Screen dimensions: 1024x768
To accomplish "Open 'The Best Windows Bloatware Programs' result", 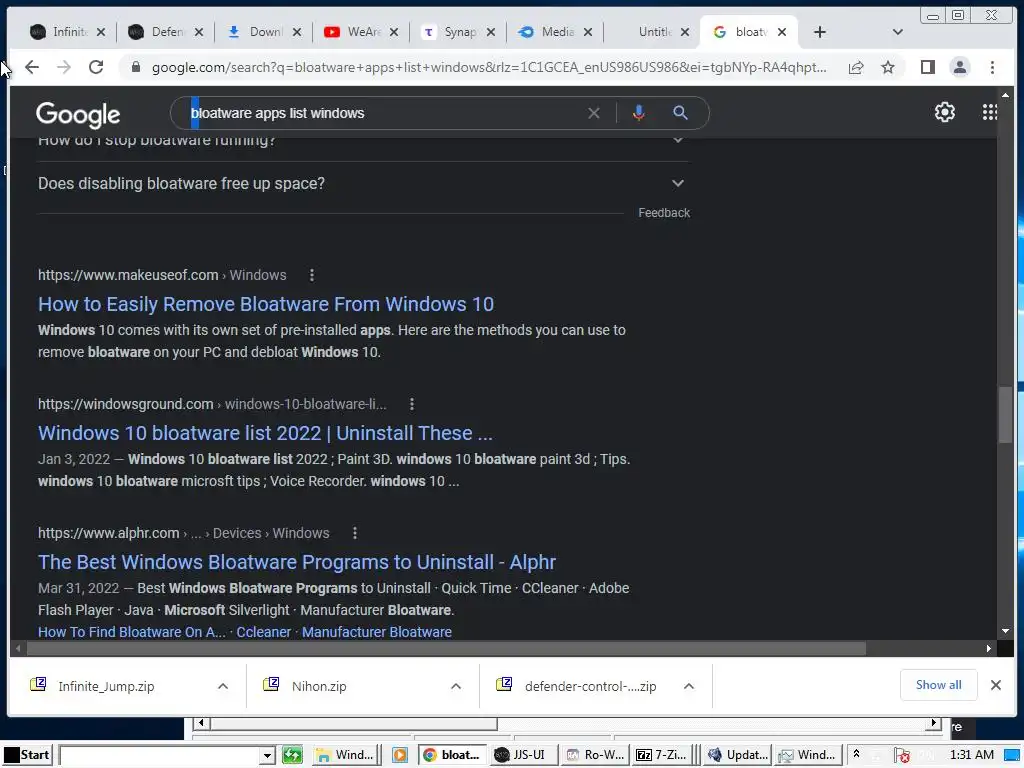I will [x=297, y=563].
